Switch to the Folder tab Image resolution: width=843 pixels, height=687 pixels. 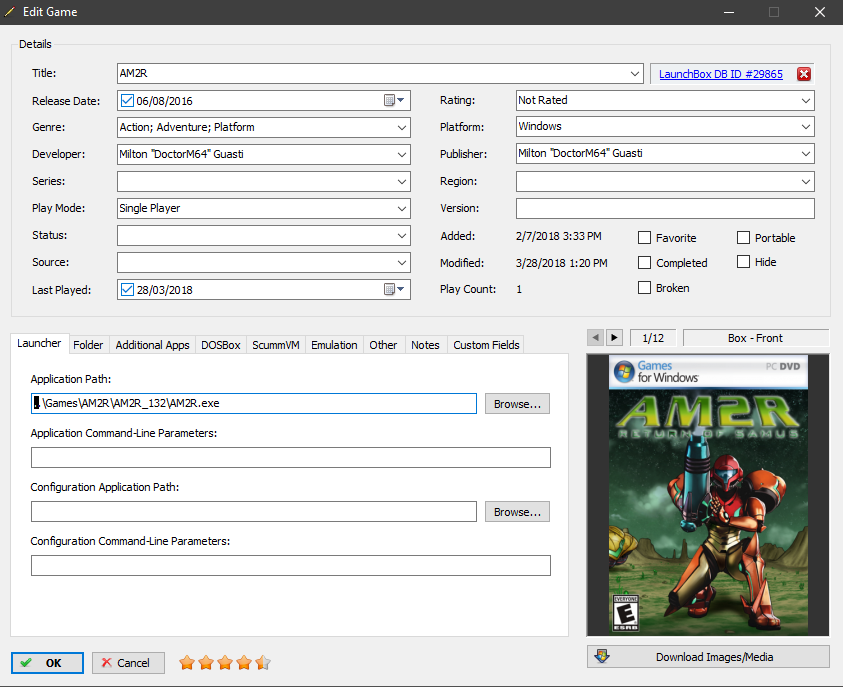tap(88, 345)
